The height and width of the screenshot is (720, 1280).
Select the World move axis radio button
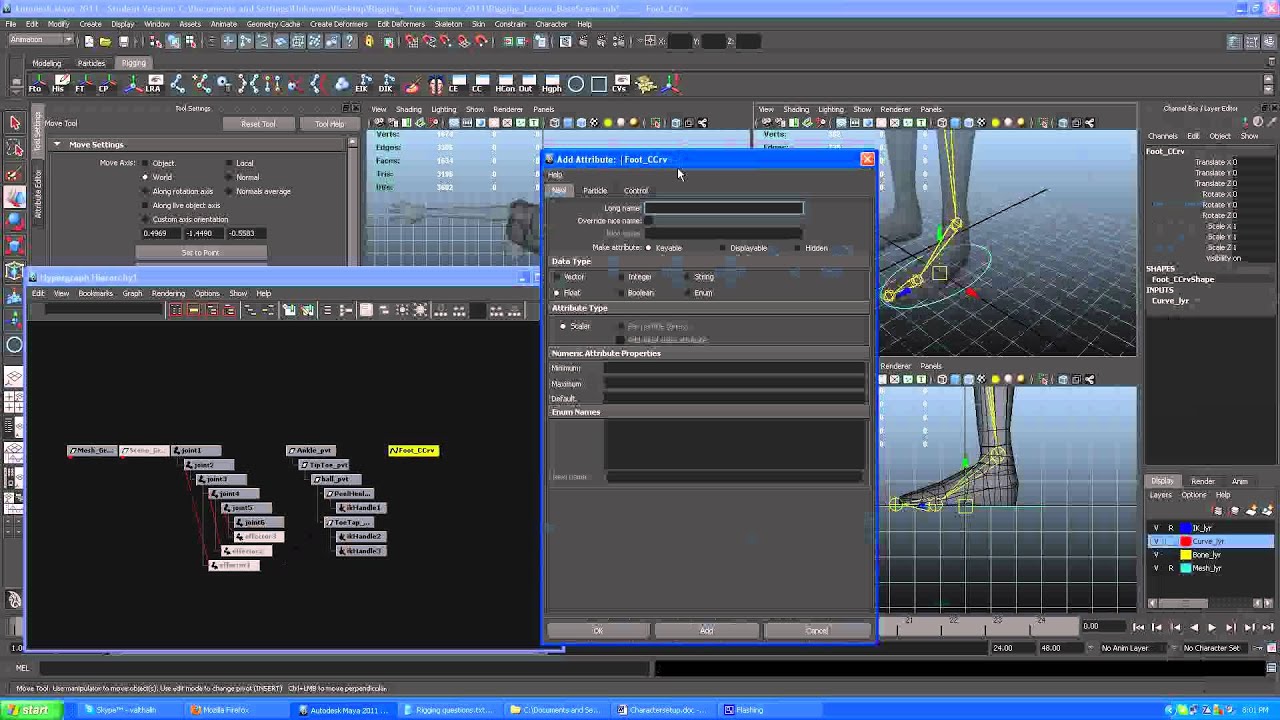(x=145, y=177)
